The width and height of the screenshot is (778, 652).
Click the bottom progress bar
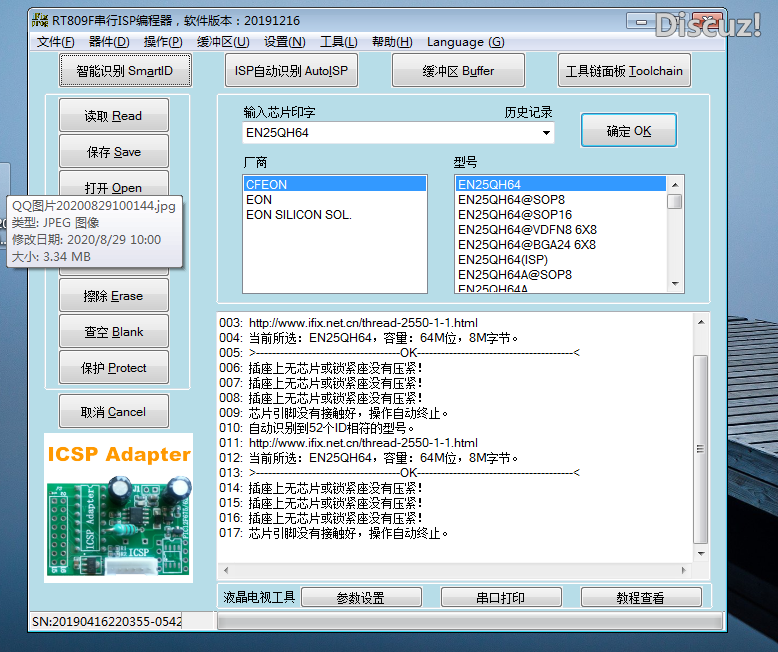click(470, 621)
